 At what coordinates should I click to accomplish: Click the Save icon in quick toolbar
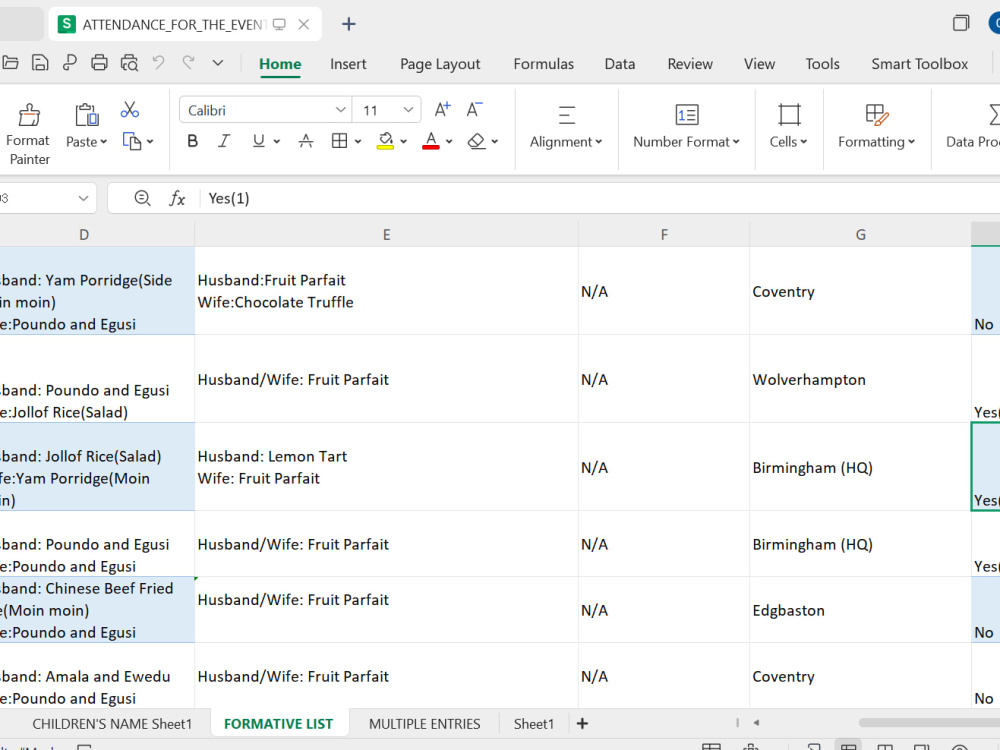(x=40, y=62)
